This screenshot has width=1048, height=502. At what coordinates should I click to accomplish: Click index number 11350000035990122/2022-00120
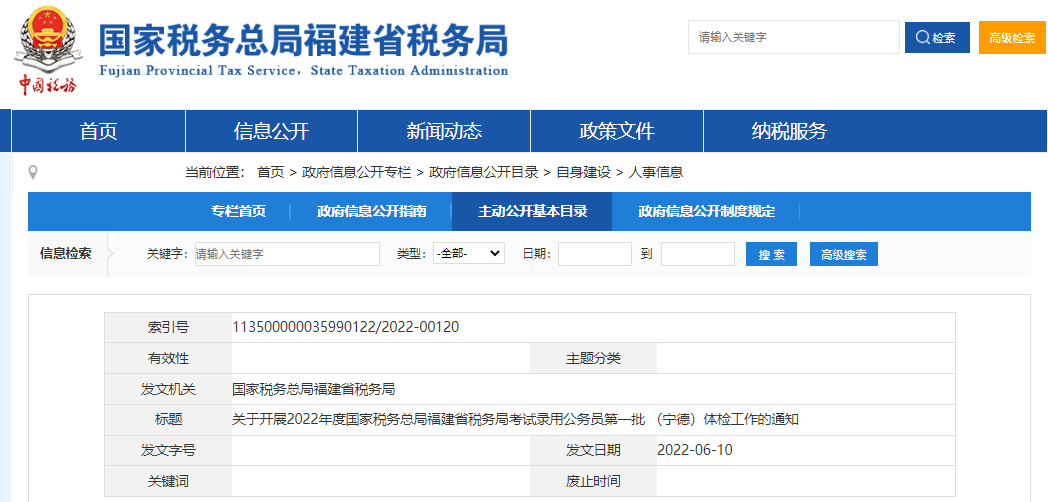[346, 328]
